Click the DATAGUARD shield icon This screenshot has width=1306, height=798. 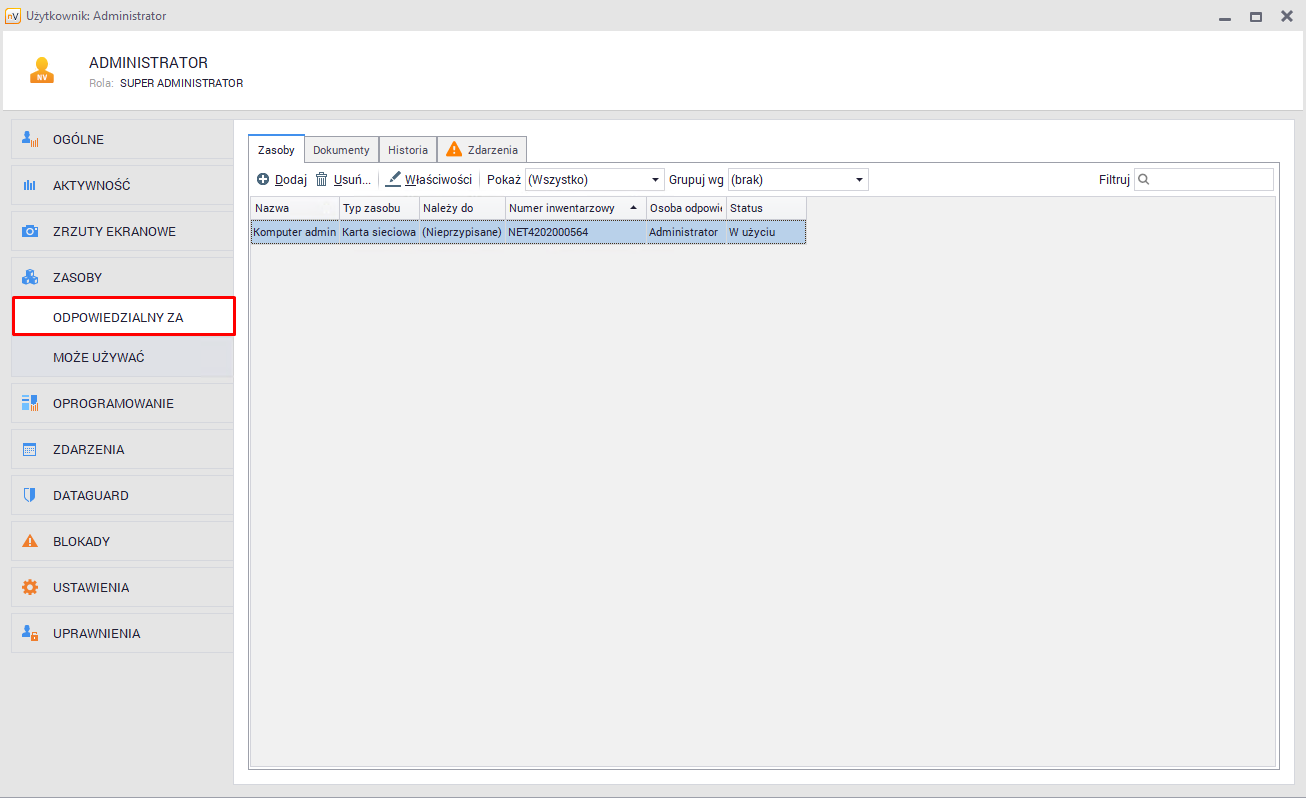coord(30,496)
